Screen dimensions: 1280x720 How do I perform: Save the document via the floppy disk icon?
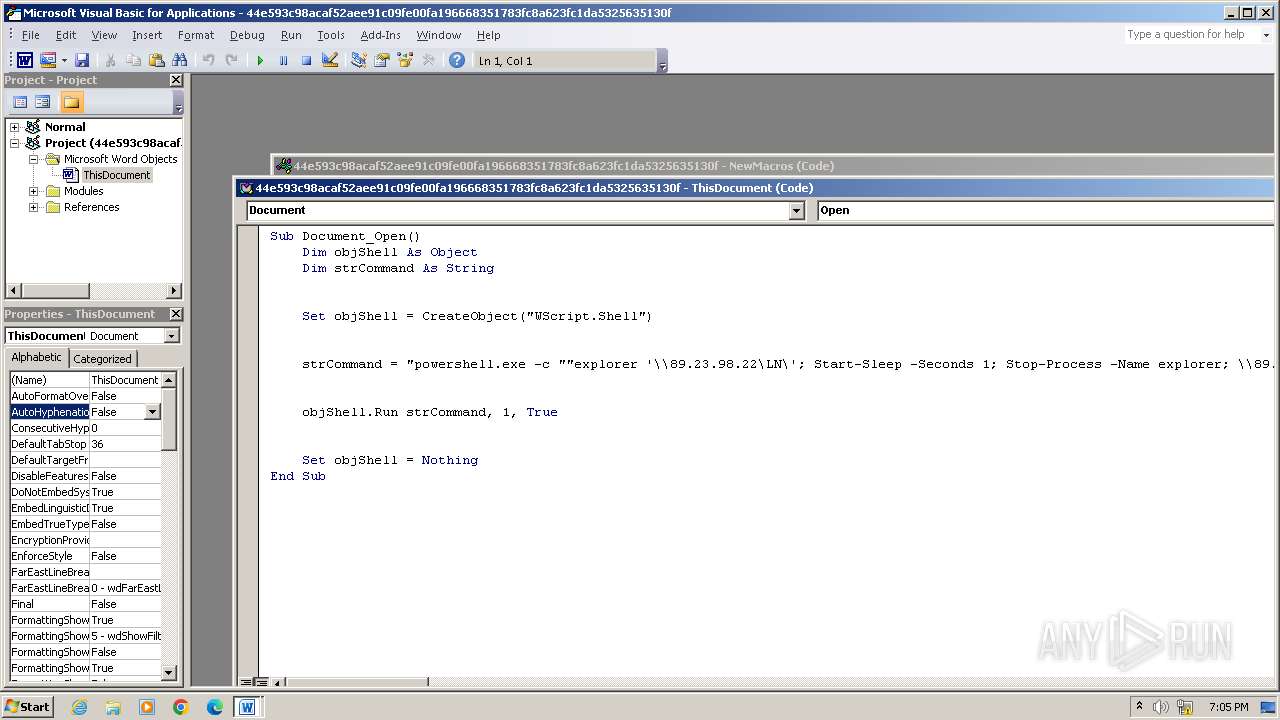pos(82,61)
